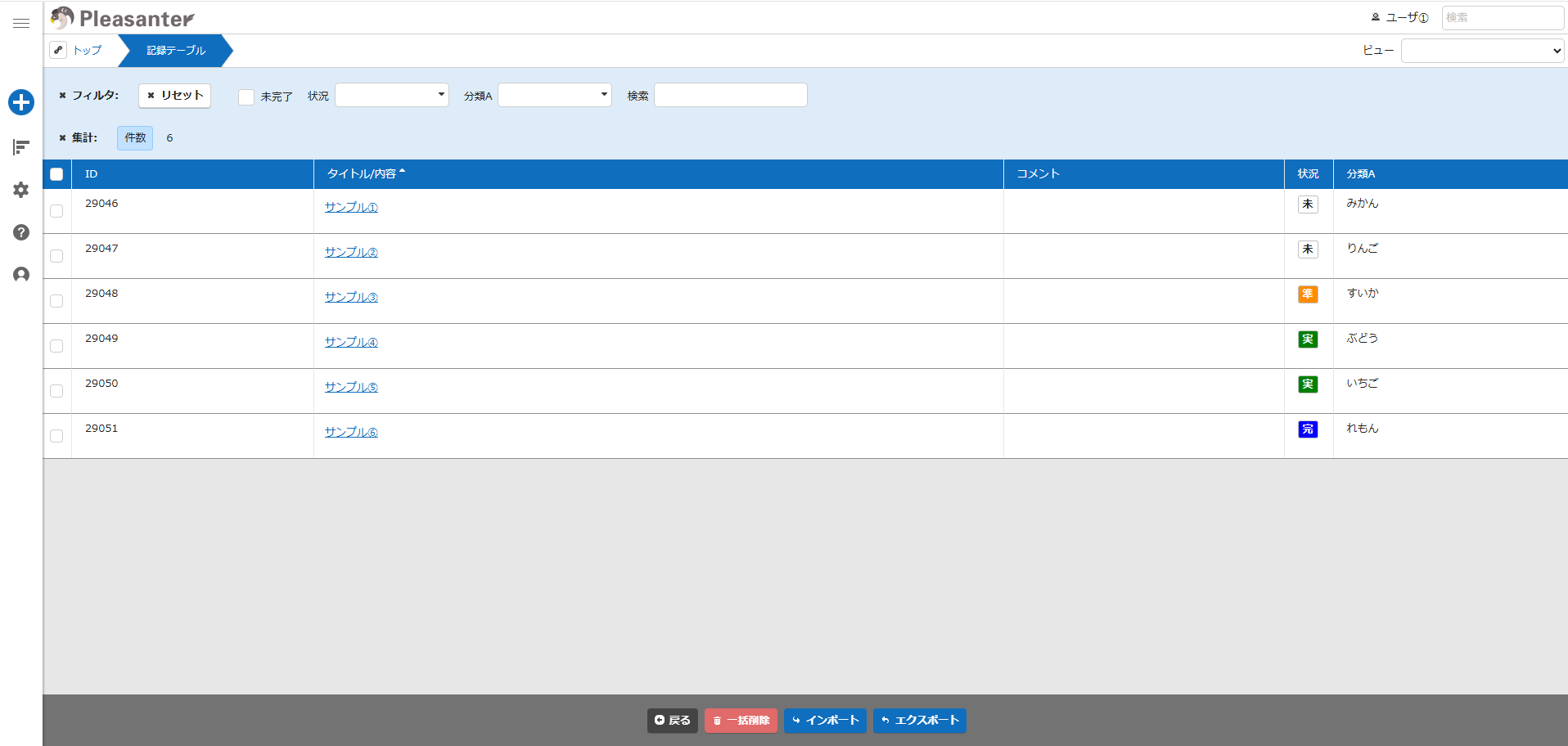Toggle the select-all checkbox in table header
Image resolution: width=1568 pixels, height=746 pixels.
pyautogui.click(x=56, y=174)
